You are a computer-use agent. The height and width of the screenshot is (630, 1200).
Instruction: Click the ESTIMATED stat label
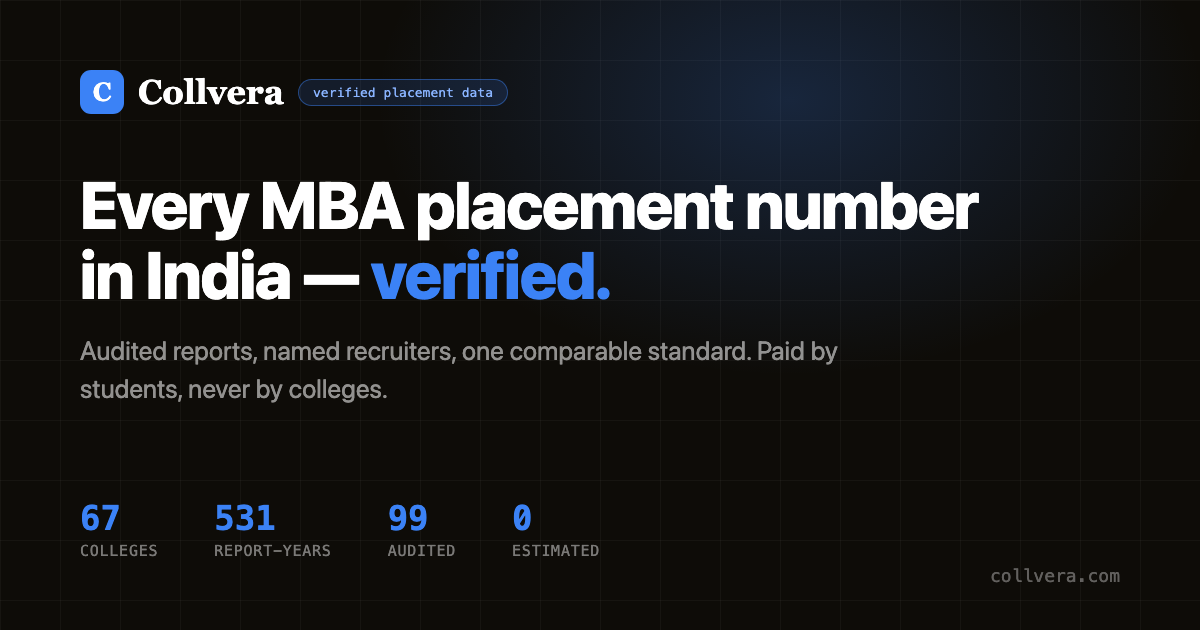(x=556, y=551)
